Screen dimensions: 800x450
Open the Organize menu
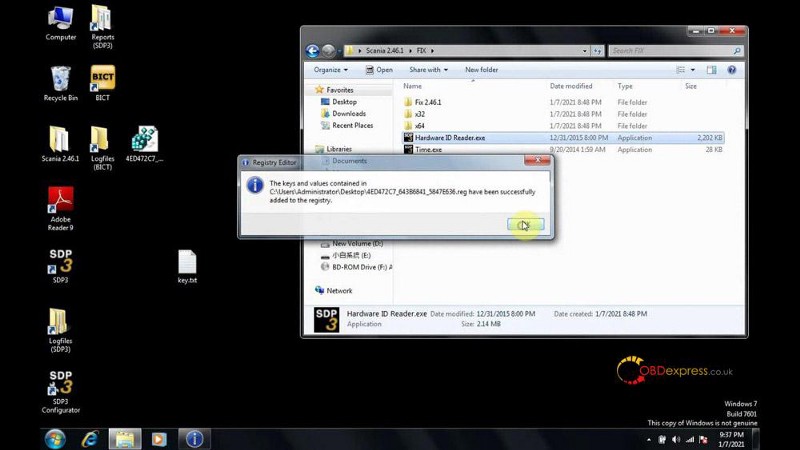coord(331,70)
